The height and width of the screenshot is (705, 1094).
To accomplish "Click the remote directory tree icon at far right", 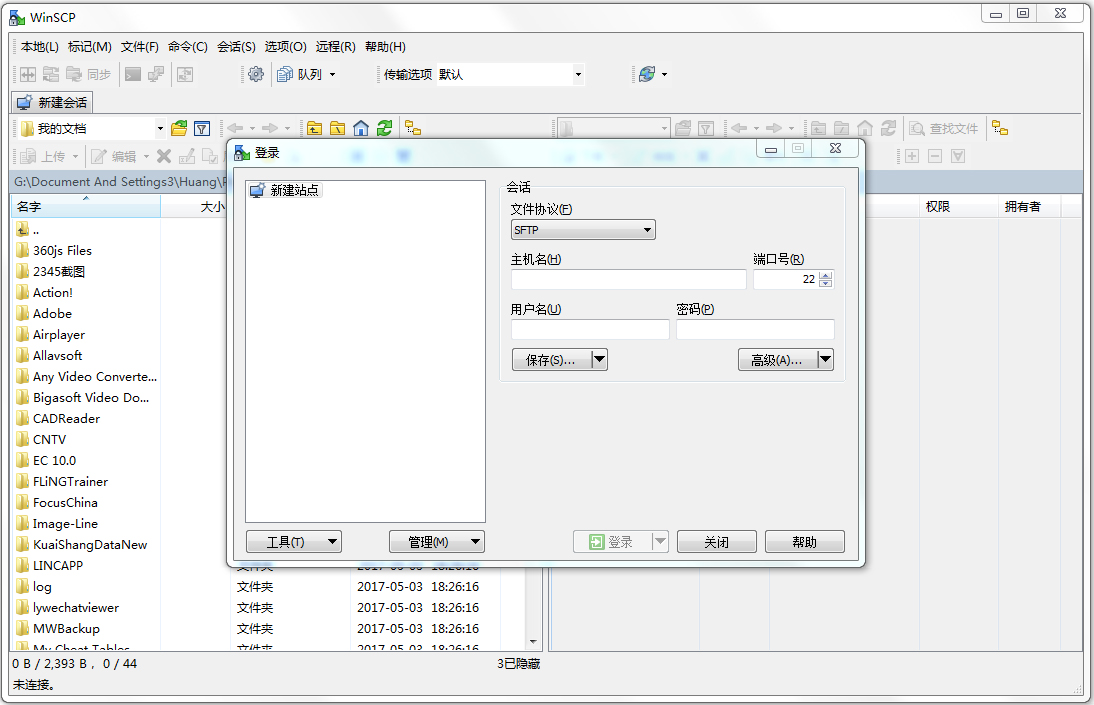I will pyautogui.click(x=1001, y=128).
